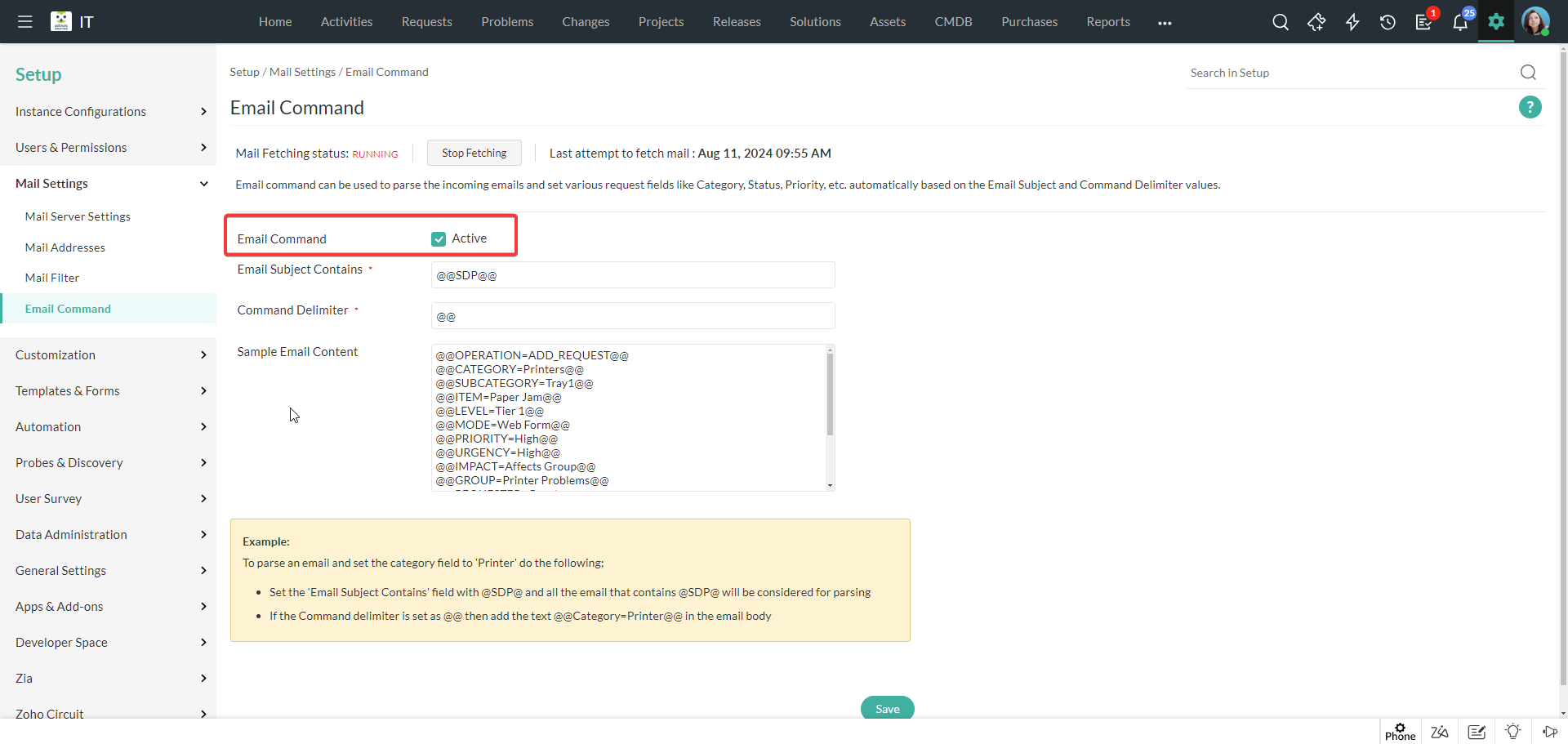This screenshot has height=744, width=1568.
Task: Click the Setup gear icon in header
Action: point(1495,22)
